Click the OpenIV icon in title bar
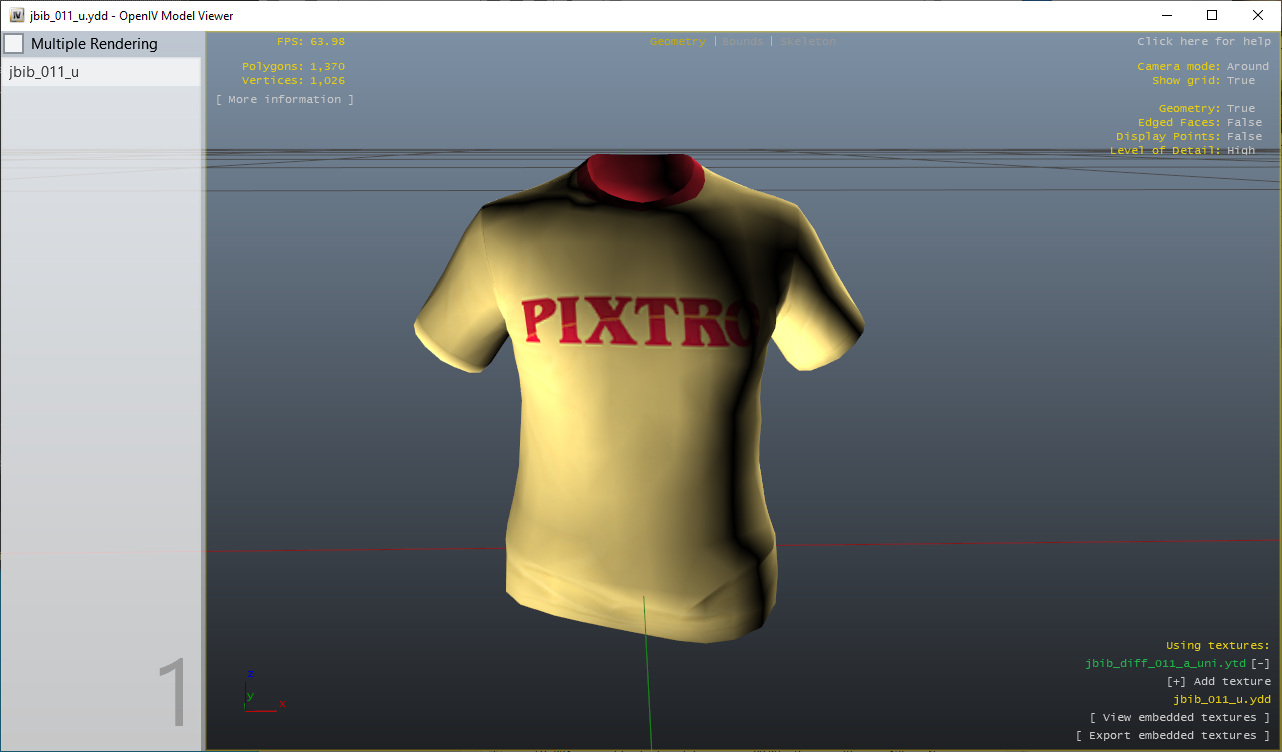The image size is (1282, 752). click(x=14, y=15)
